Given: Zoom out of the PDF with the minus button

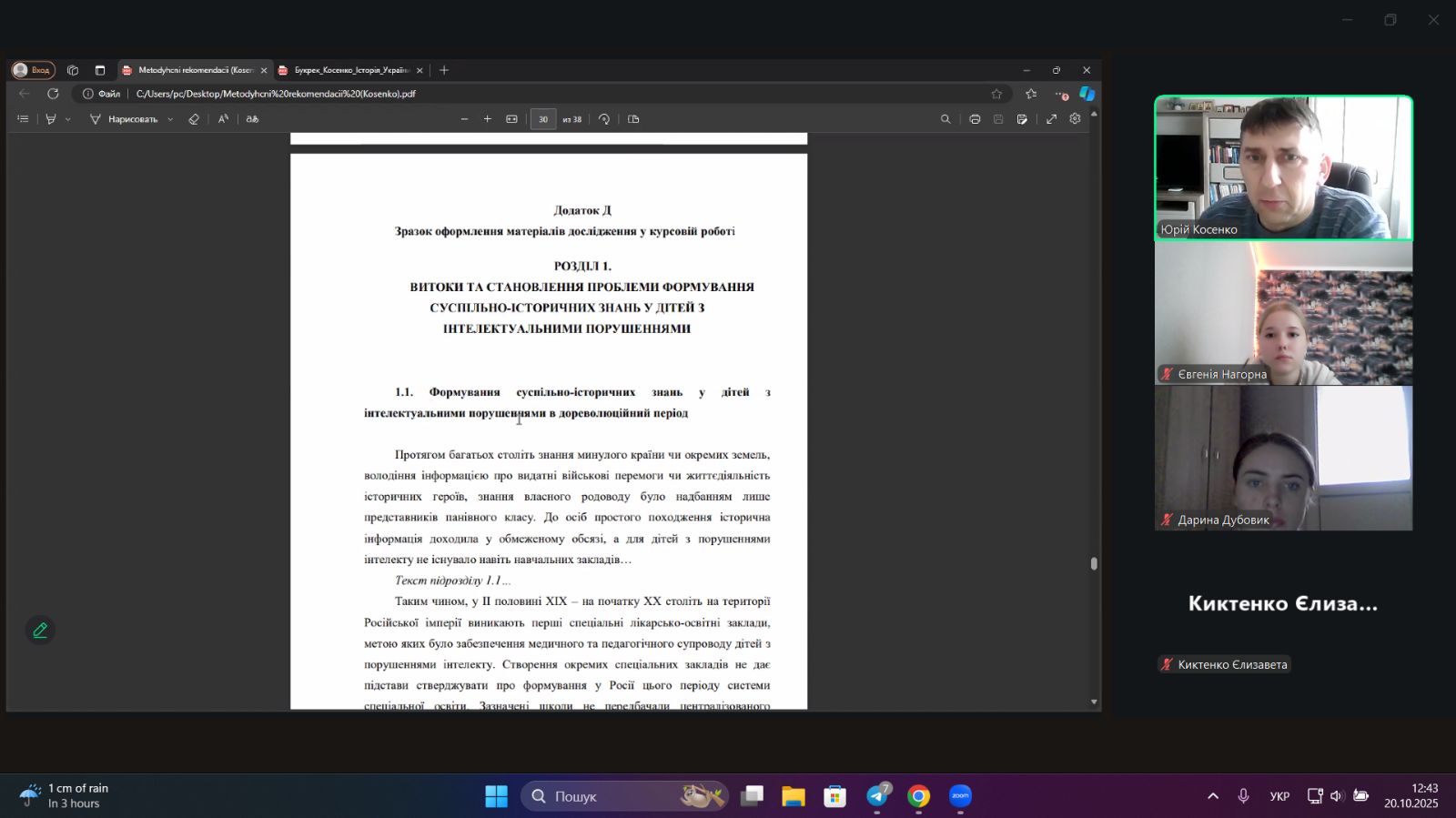Looking at the screenshot, I should 464,119.
